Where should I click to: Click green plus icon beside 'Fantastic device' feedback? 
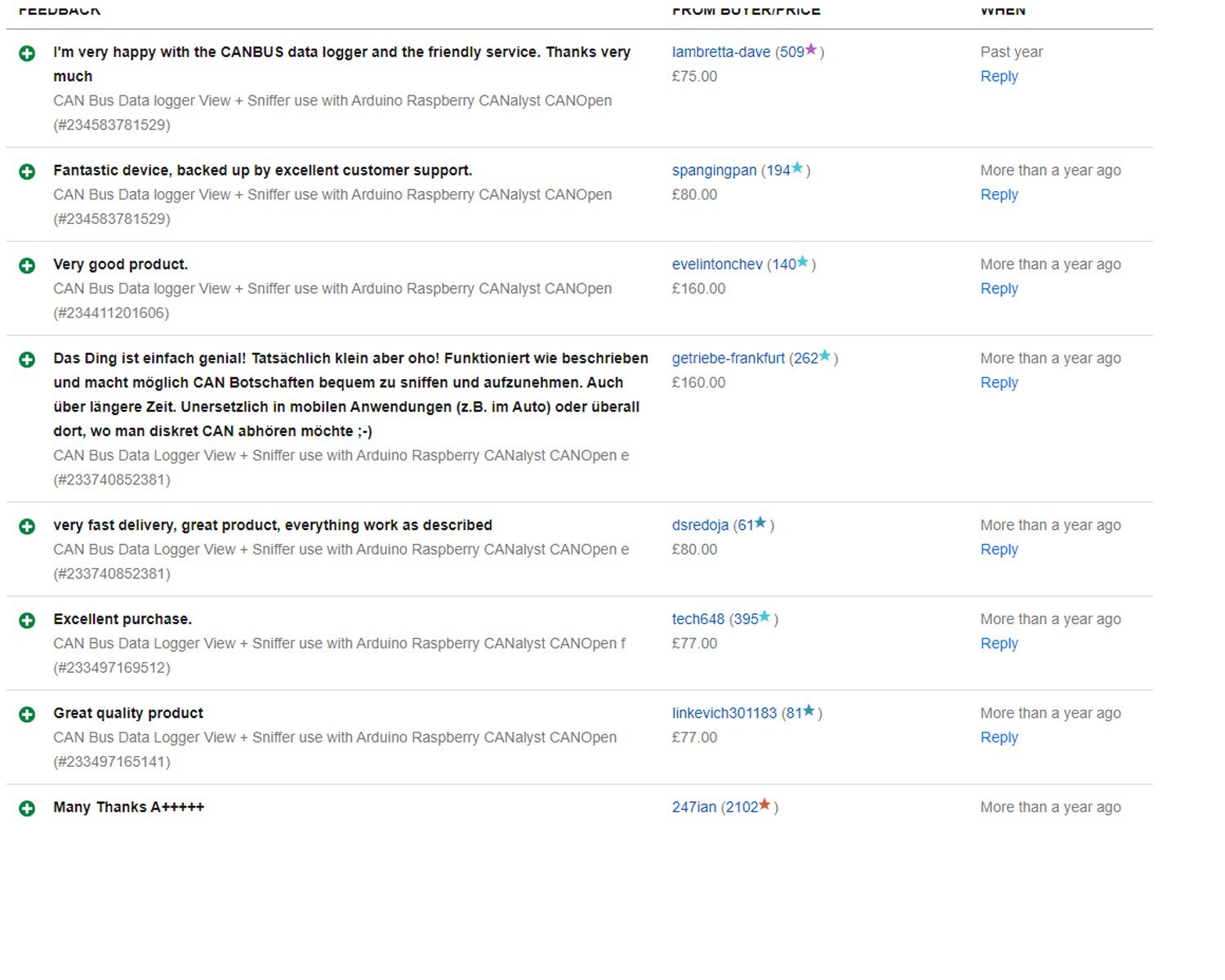coord(27,172)
